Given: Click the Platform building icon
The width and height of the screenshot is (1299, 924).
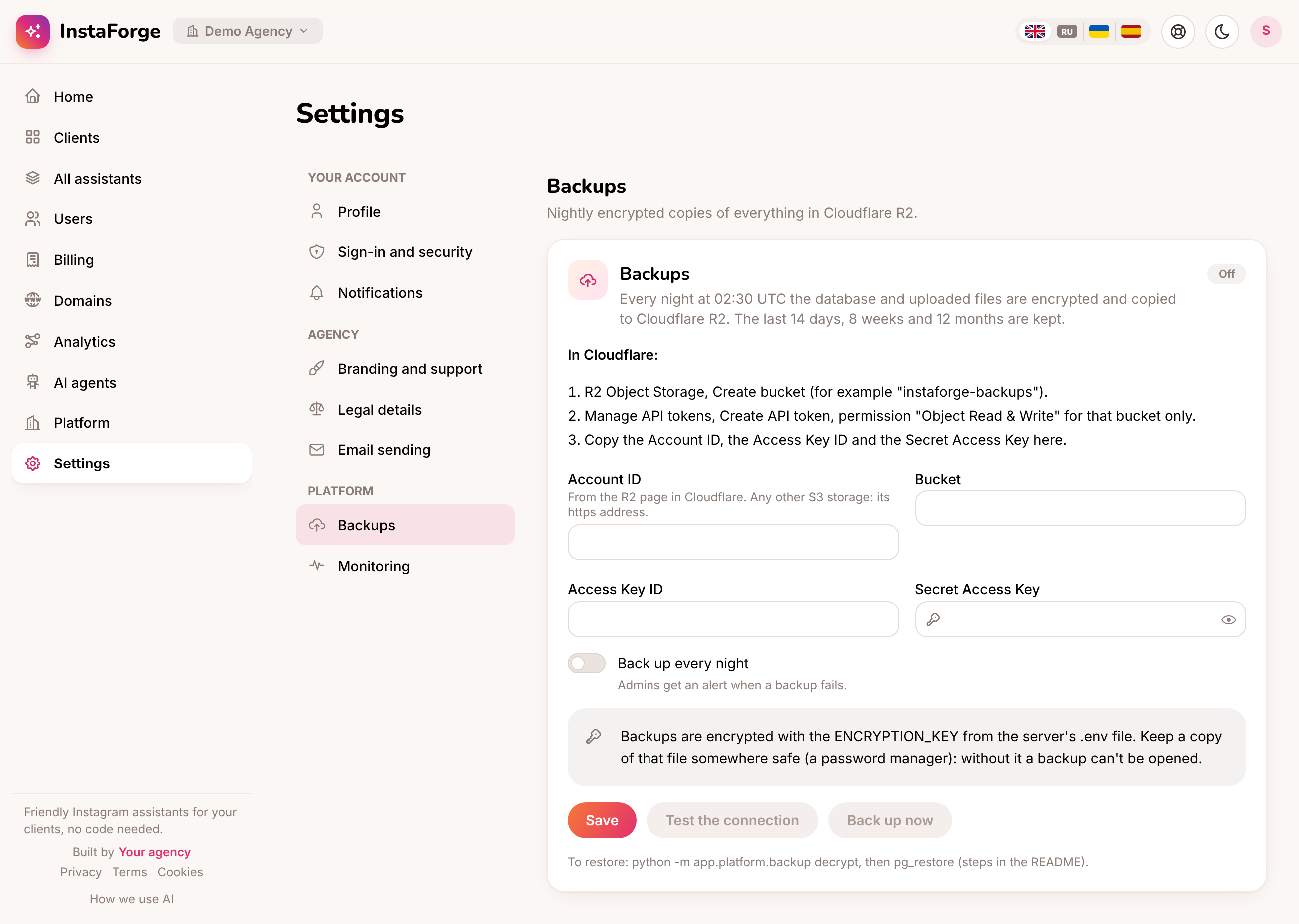Looking at the screenshot, I should 33,423.
